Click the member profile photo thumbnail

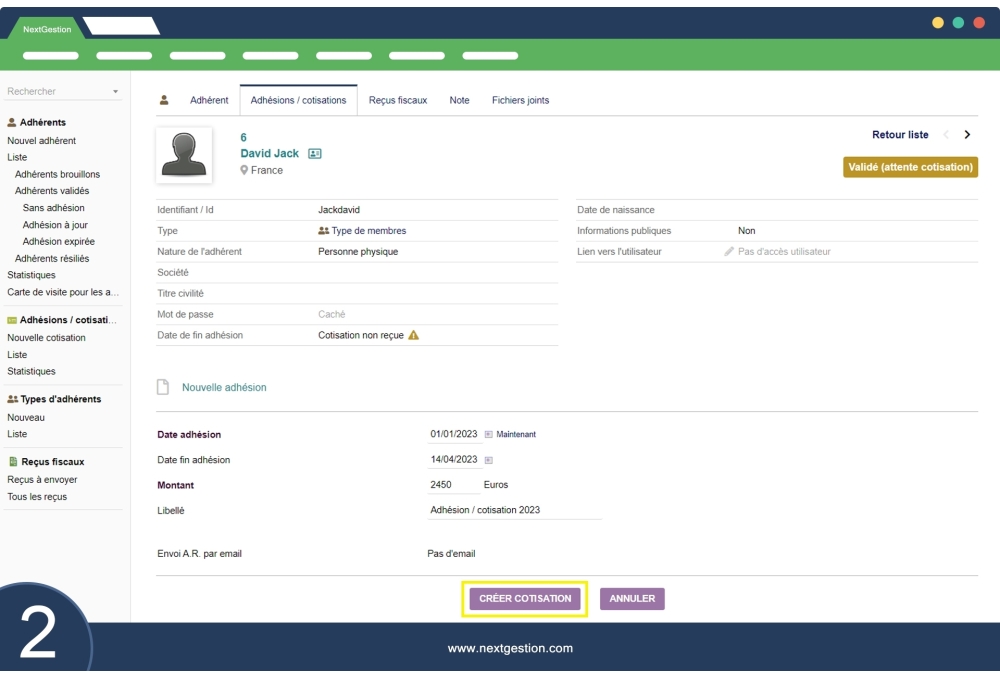[184, 155]
